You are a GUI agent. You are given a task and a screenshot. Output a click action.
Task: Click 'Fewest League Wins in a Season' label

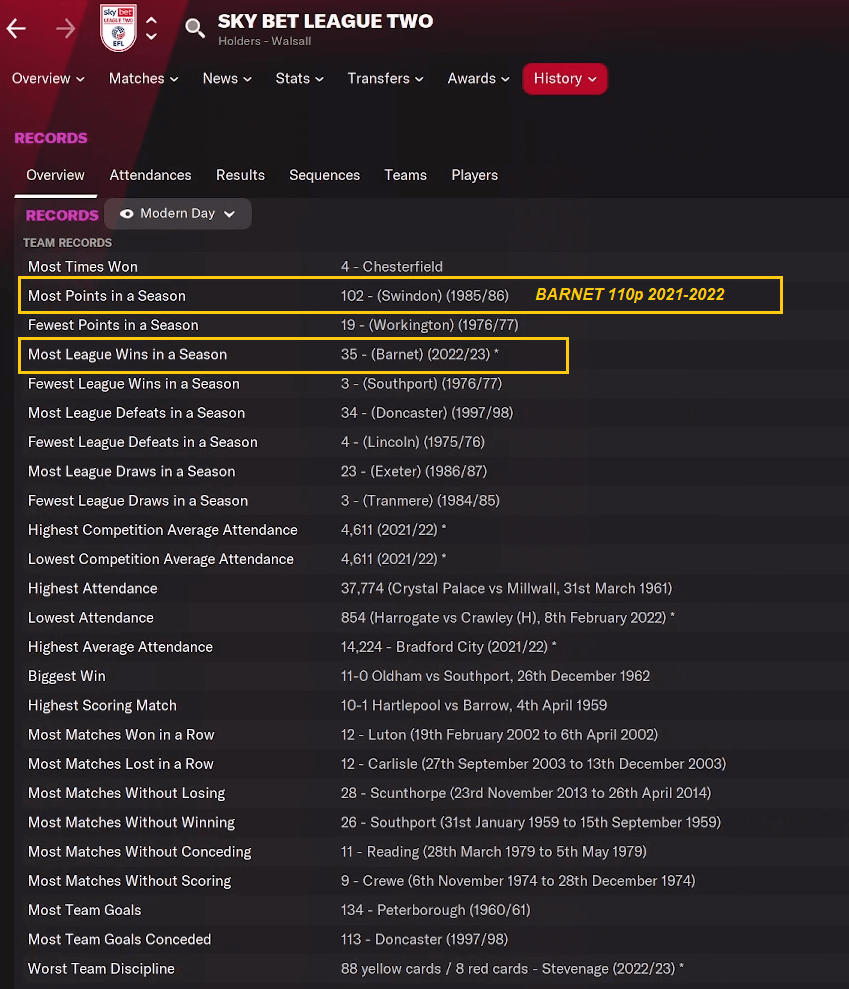tap(134, 383)
